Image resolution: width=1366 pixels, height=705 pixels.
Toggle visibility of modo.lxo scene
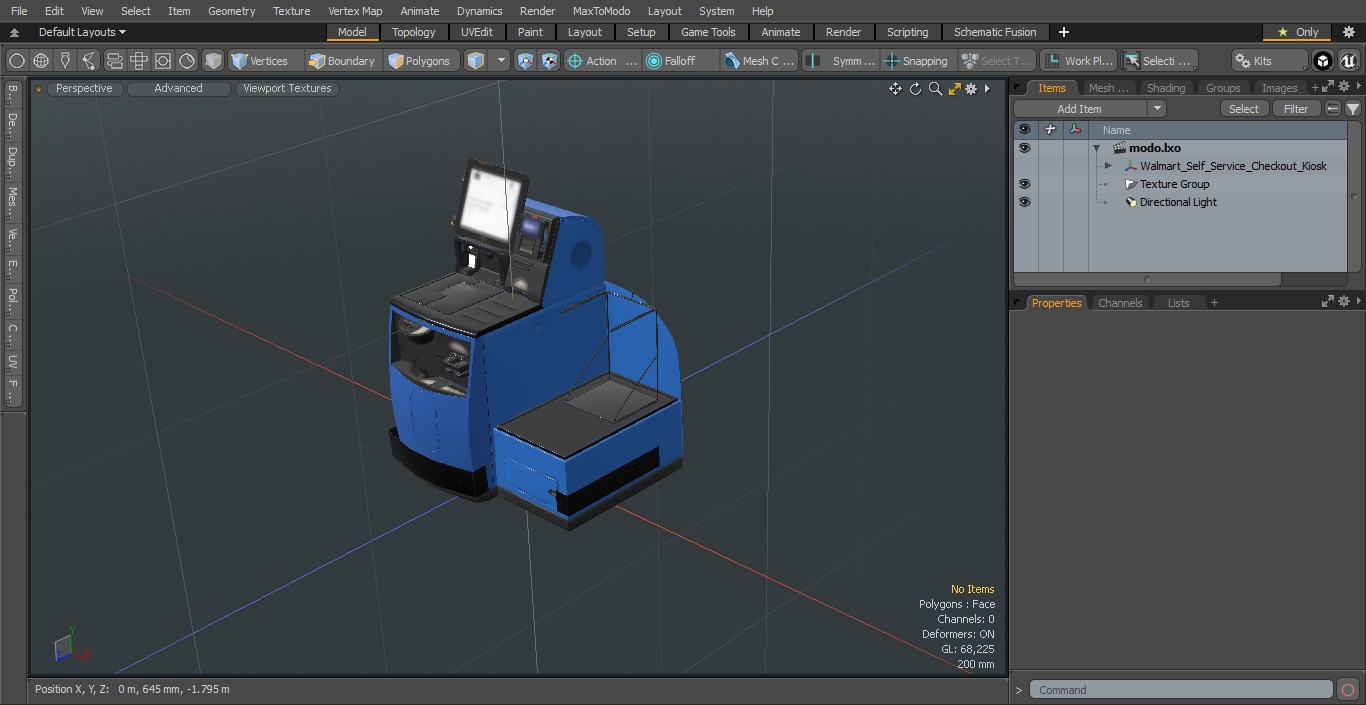tap(1024, 148)
